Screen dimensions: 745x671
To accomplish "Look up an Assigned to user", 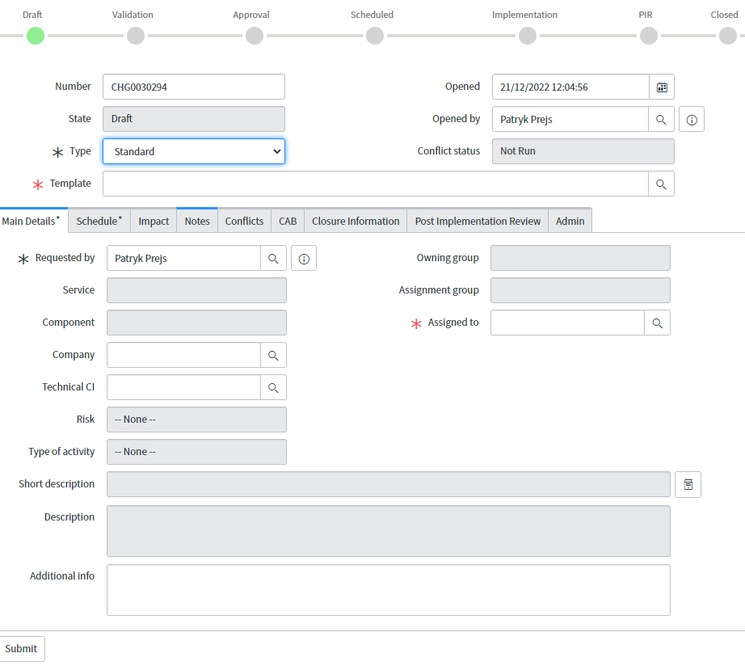I will click(657, 323).
